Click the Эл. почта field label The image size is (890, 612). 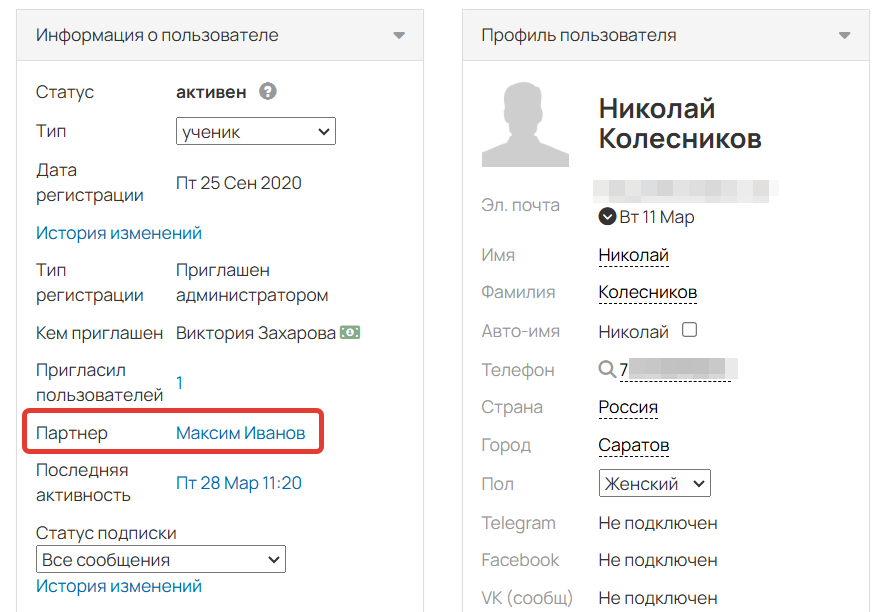520,205
